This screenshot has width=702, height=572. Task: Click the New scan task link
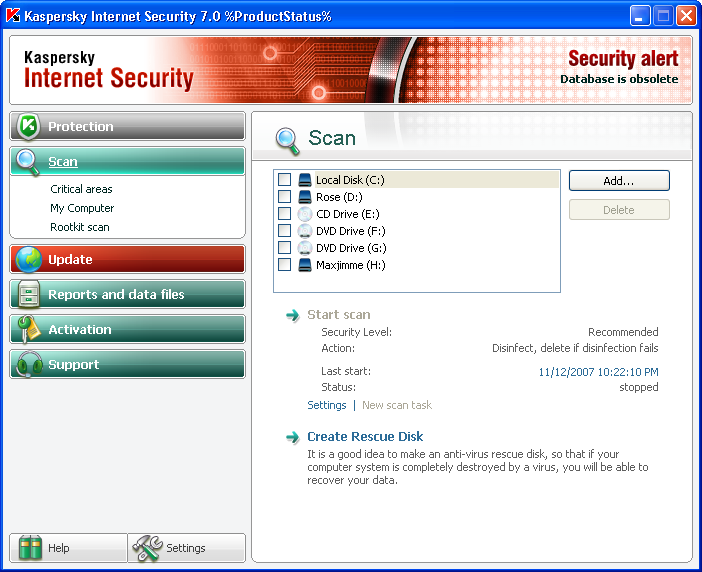click(397, 405)
